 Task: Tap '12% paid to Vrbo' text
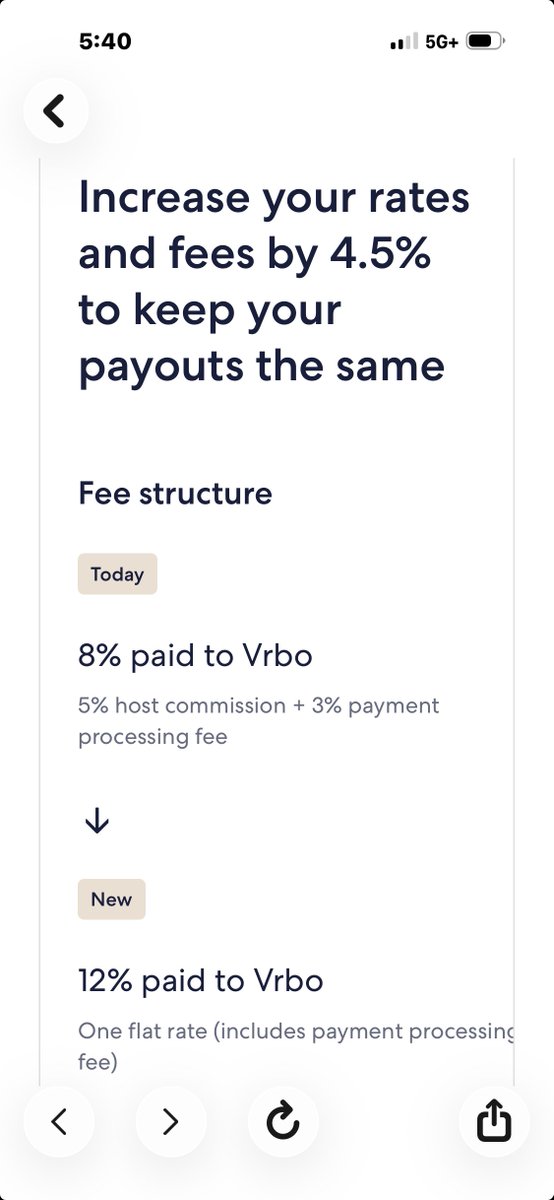click(201, 981)
